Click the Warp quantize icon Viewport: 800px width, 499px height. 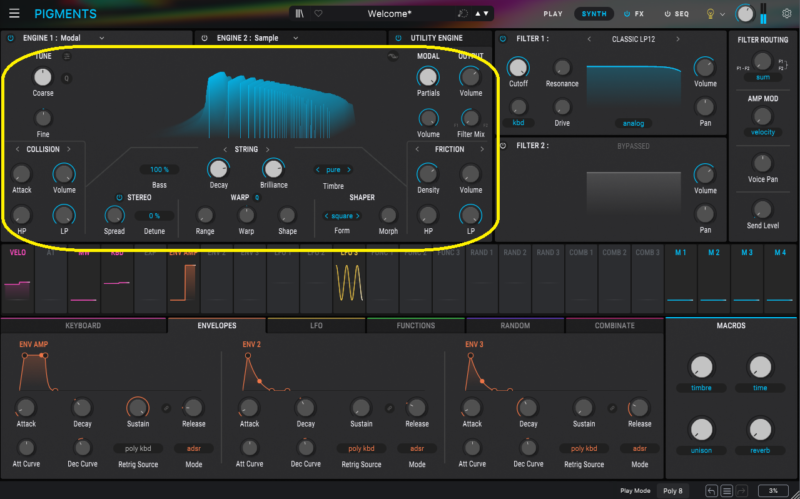(257, 197)
